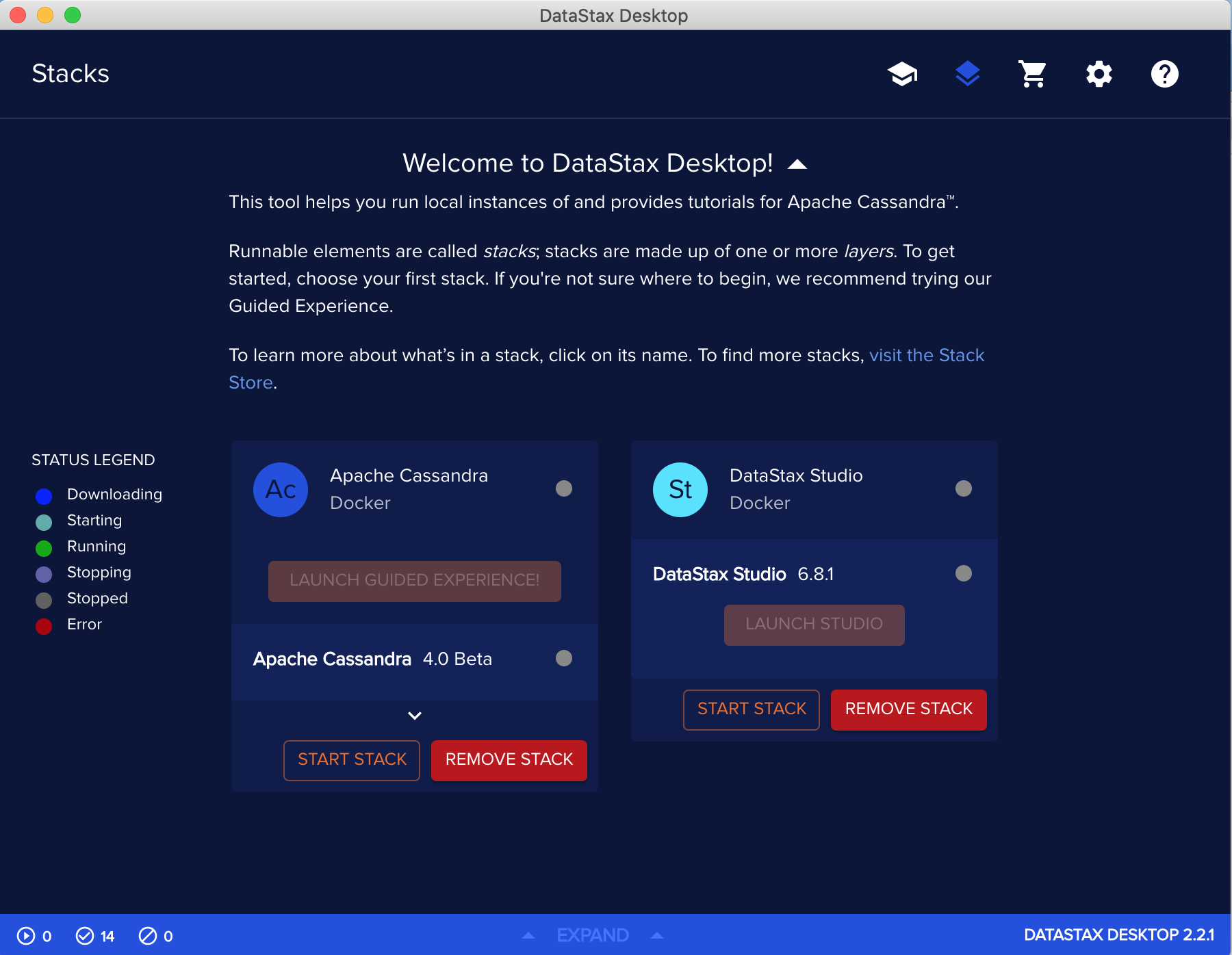Remove the DataStax Studio stack
The width and height of the screenshot is (1232, 955).
pos(908,709)
